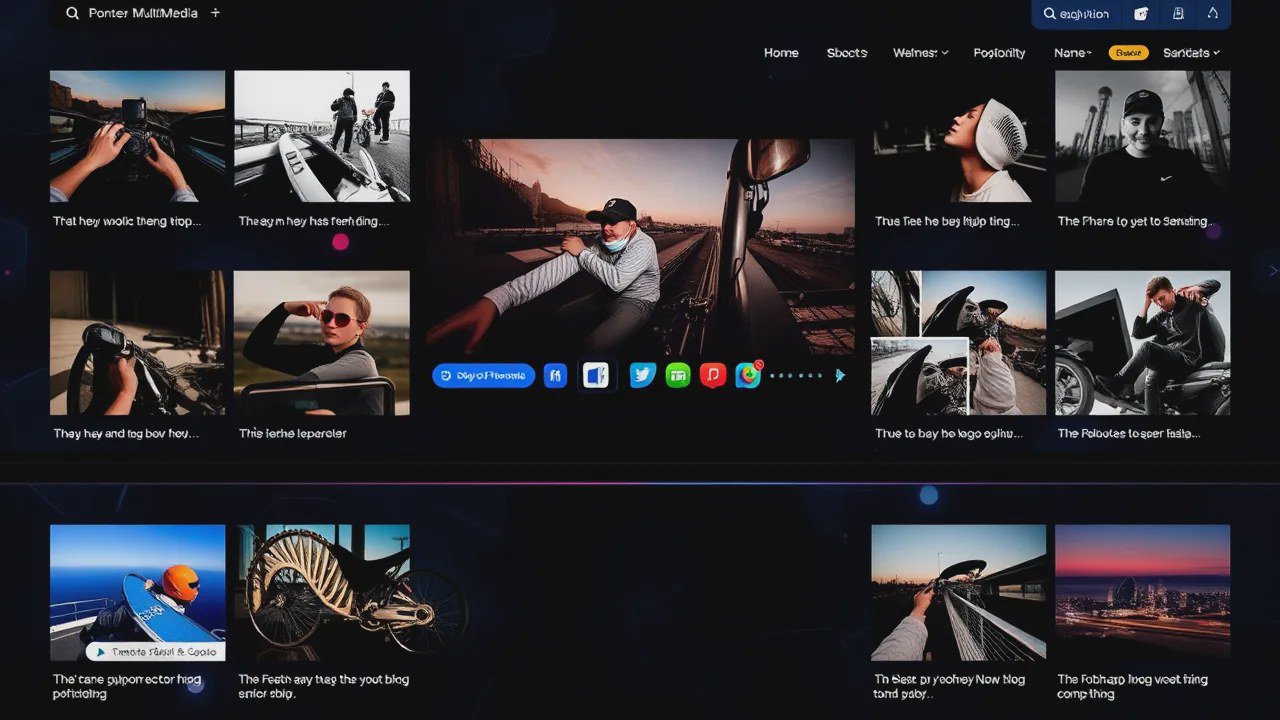The width and height of the screenshot is (1280, 720).
Task: Expand the Nane dropdown menu
Action: click(x=1072, y=53)
